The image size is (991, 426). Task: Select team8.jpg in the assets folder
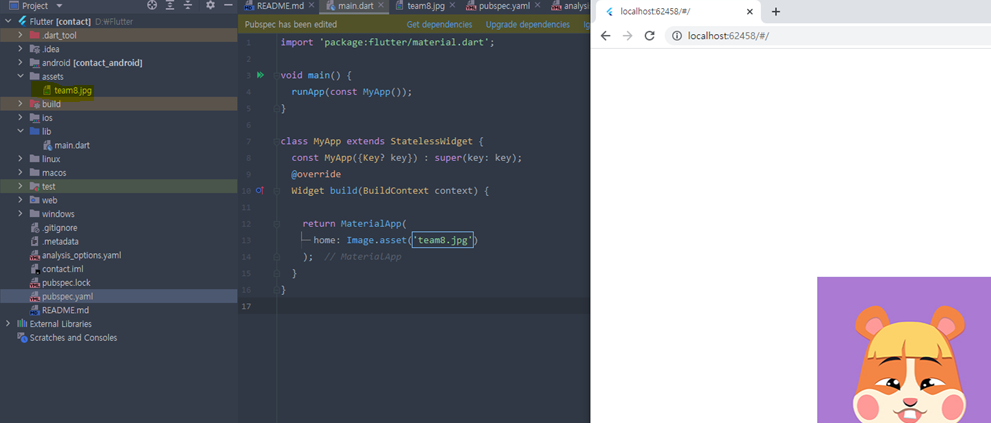tap(73, 90)
